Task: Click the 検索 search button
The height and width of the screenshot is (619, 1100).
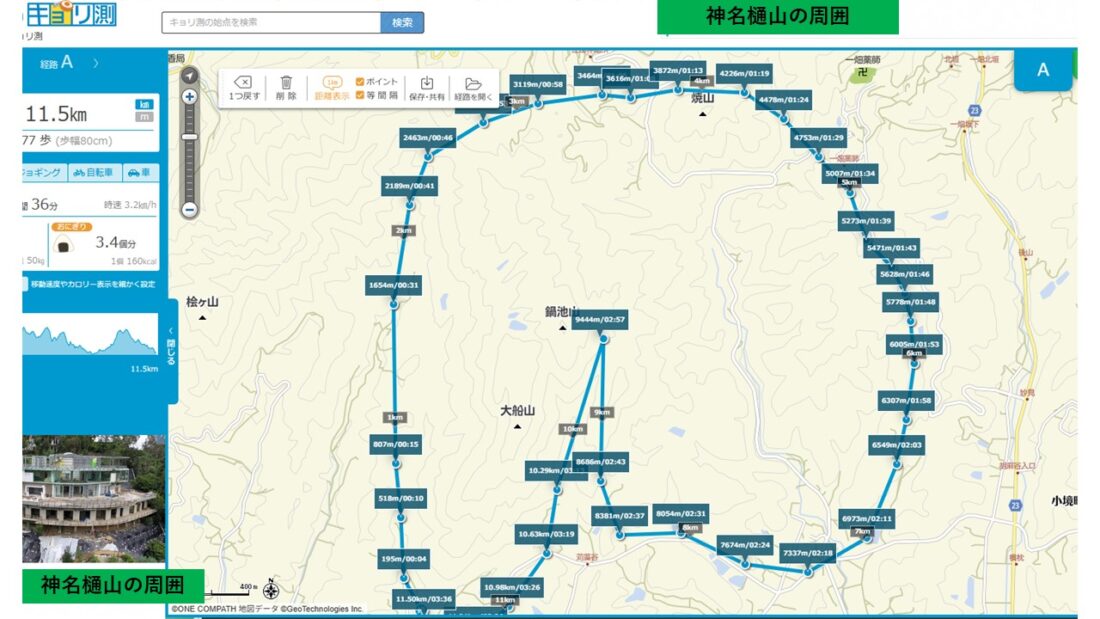Action: point(402,22)
